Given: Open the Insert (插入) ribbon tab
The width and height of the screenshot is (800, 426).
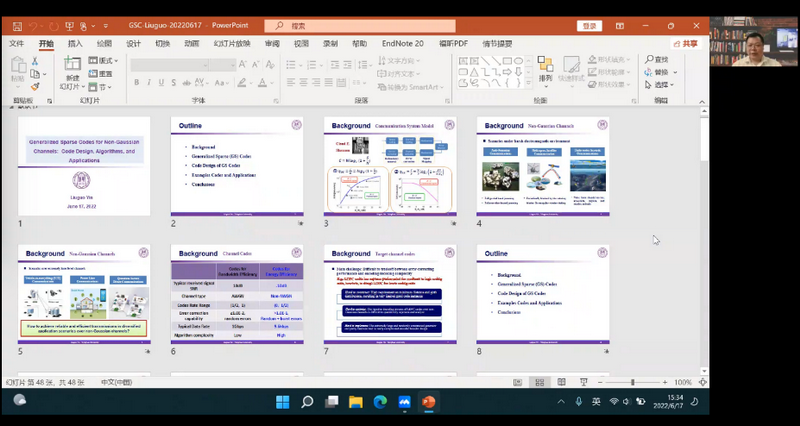Looking at the screenshot, I should [x=75, y=44].
